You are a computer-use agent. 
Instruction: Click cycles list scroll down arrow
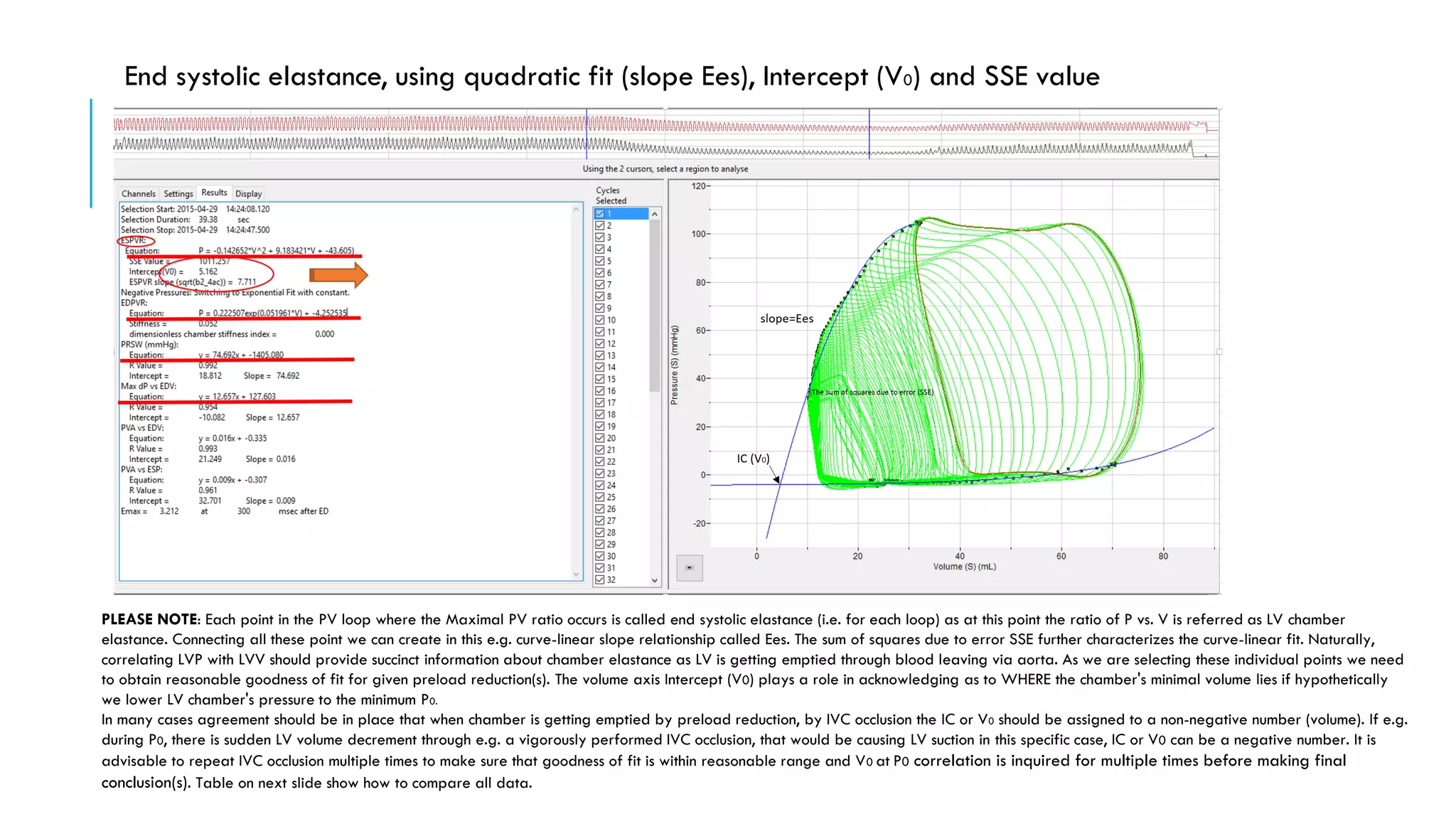[x=655, y=580]
